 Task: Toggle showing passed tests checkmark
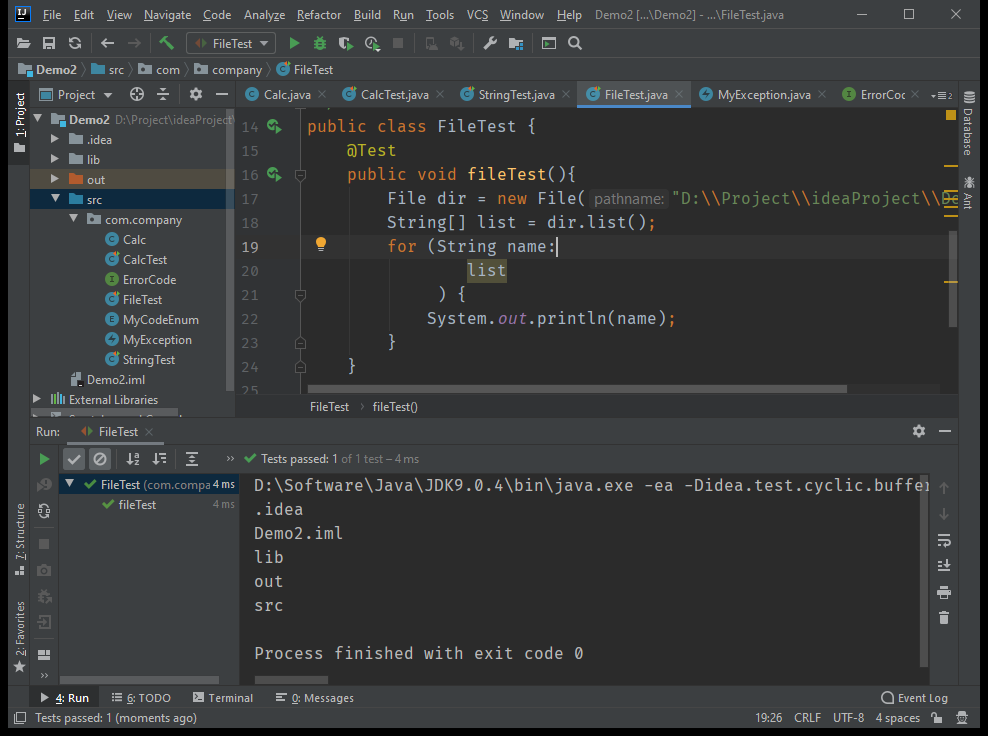click(74, 459)
